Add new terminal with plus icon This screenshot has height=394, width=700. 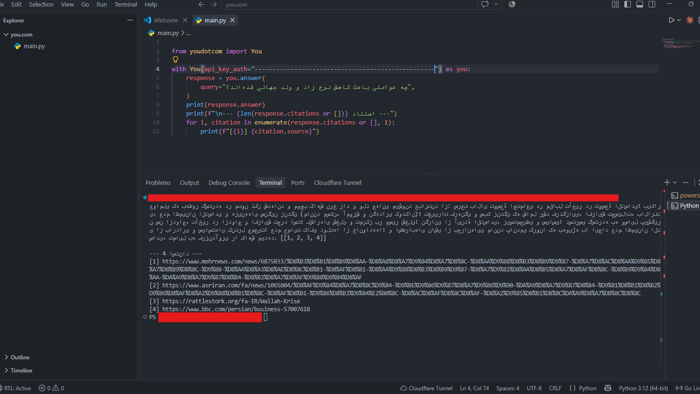coord(667,182)
